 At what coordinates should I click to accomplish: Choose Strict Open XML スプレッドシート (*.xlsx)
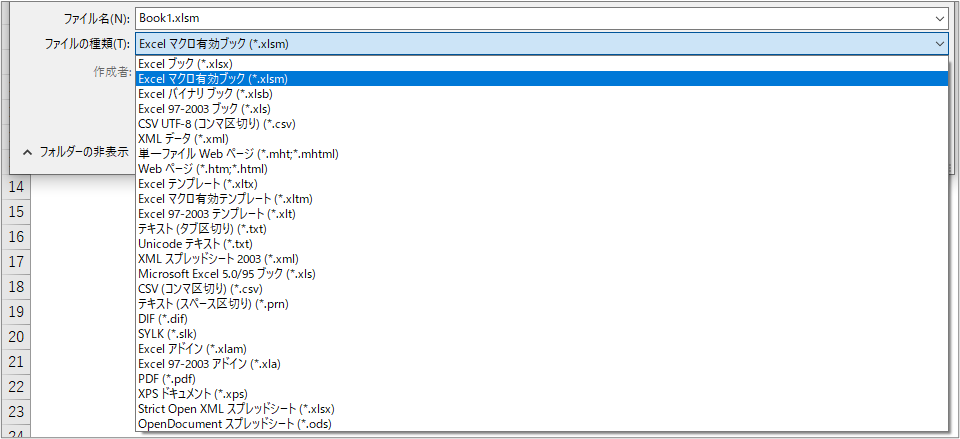(542, 408)
